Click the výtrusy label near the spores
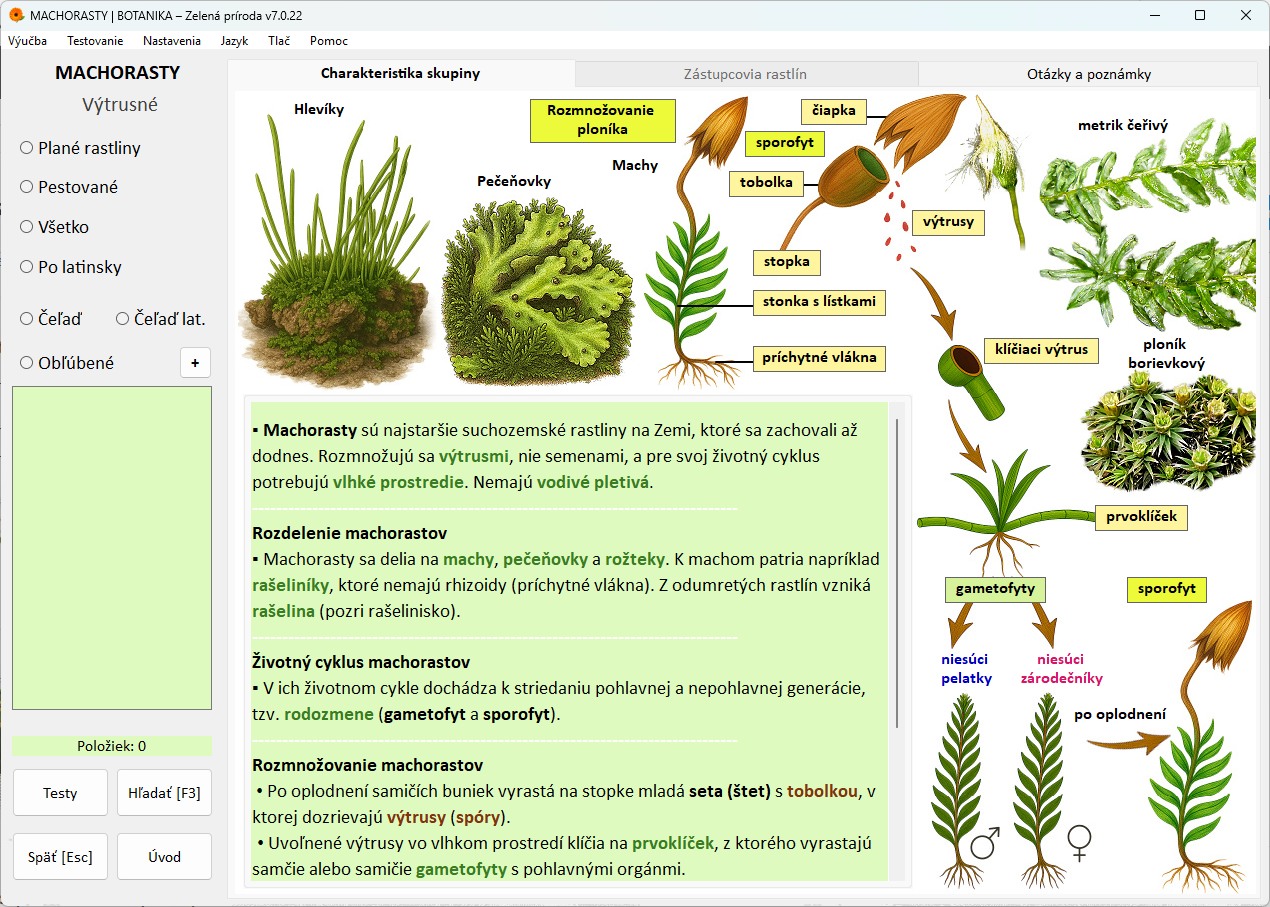 [x=949, y=222]
